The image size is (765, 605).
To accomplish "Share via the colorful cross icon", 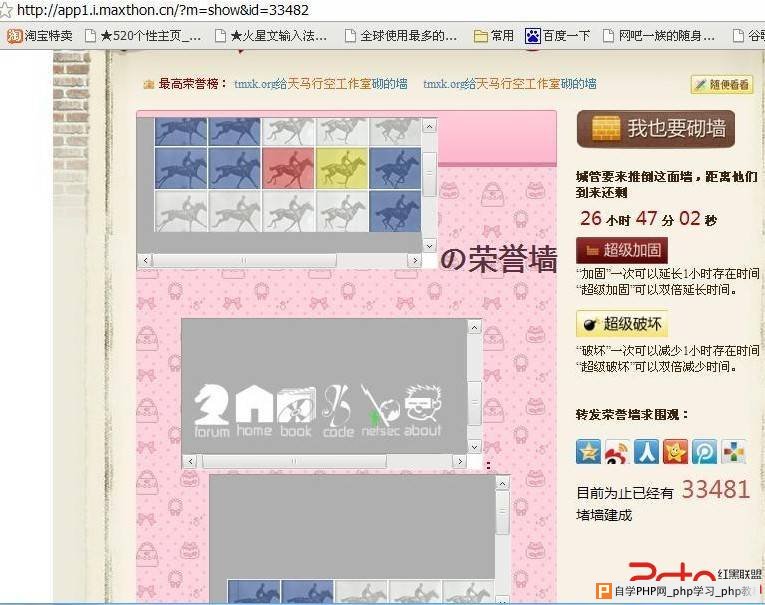I will click(733, 451).
